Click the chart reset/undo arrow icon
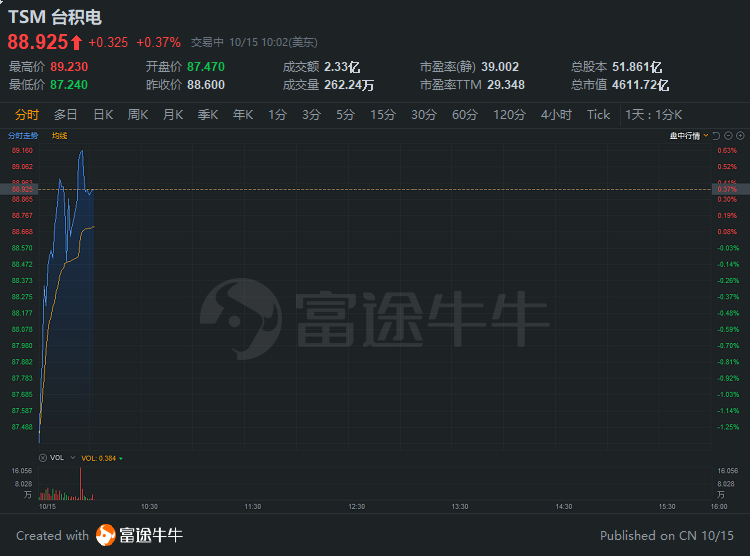 point(716,136)
